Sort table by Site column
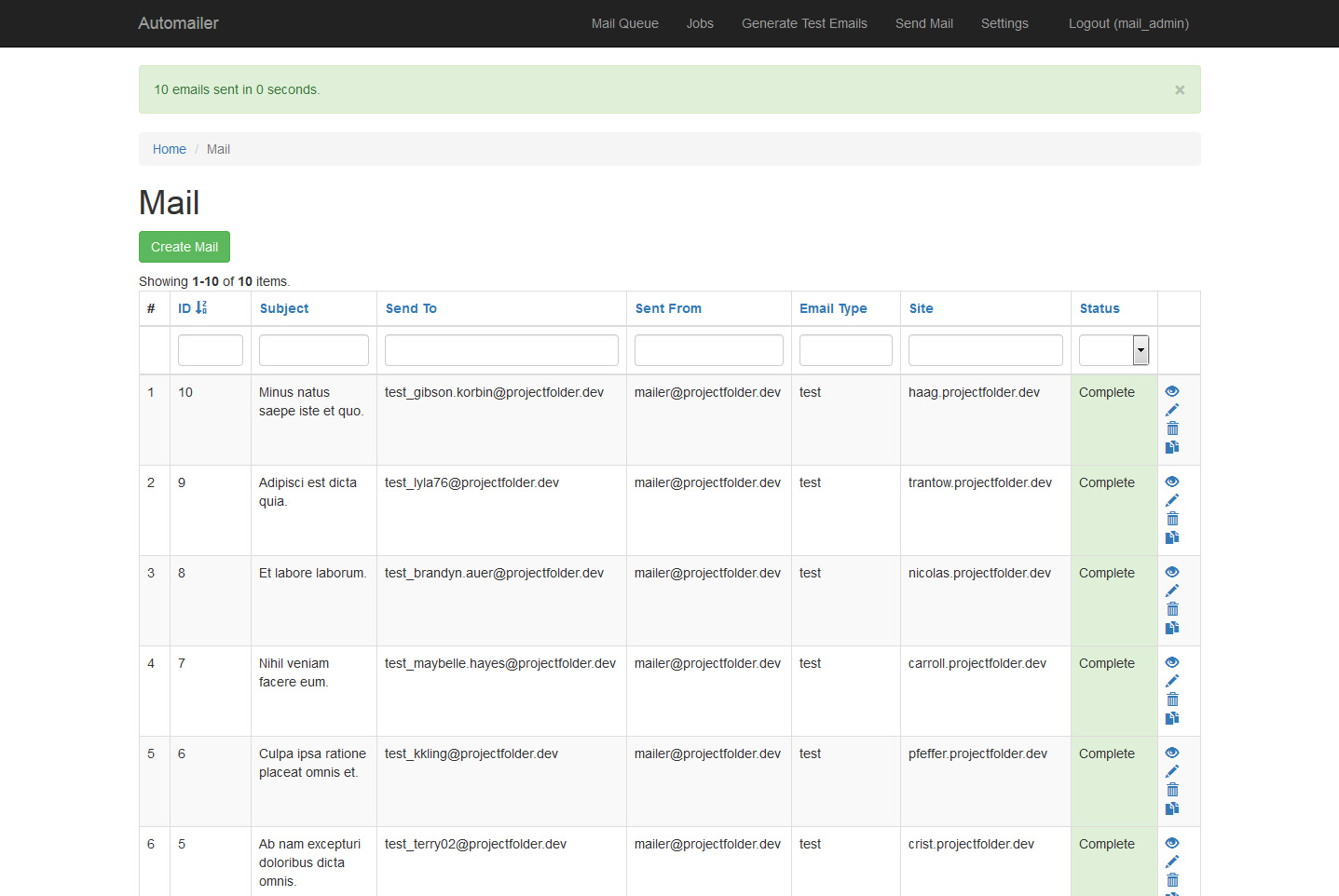 coord(921,308)
